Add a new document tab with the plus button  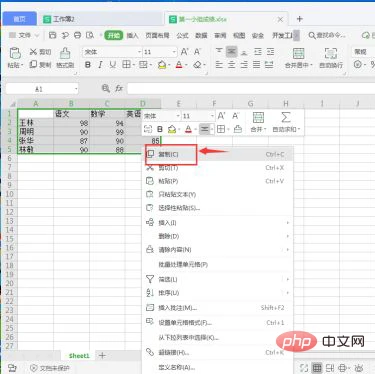click(299, 19)
